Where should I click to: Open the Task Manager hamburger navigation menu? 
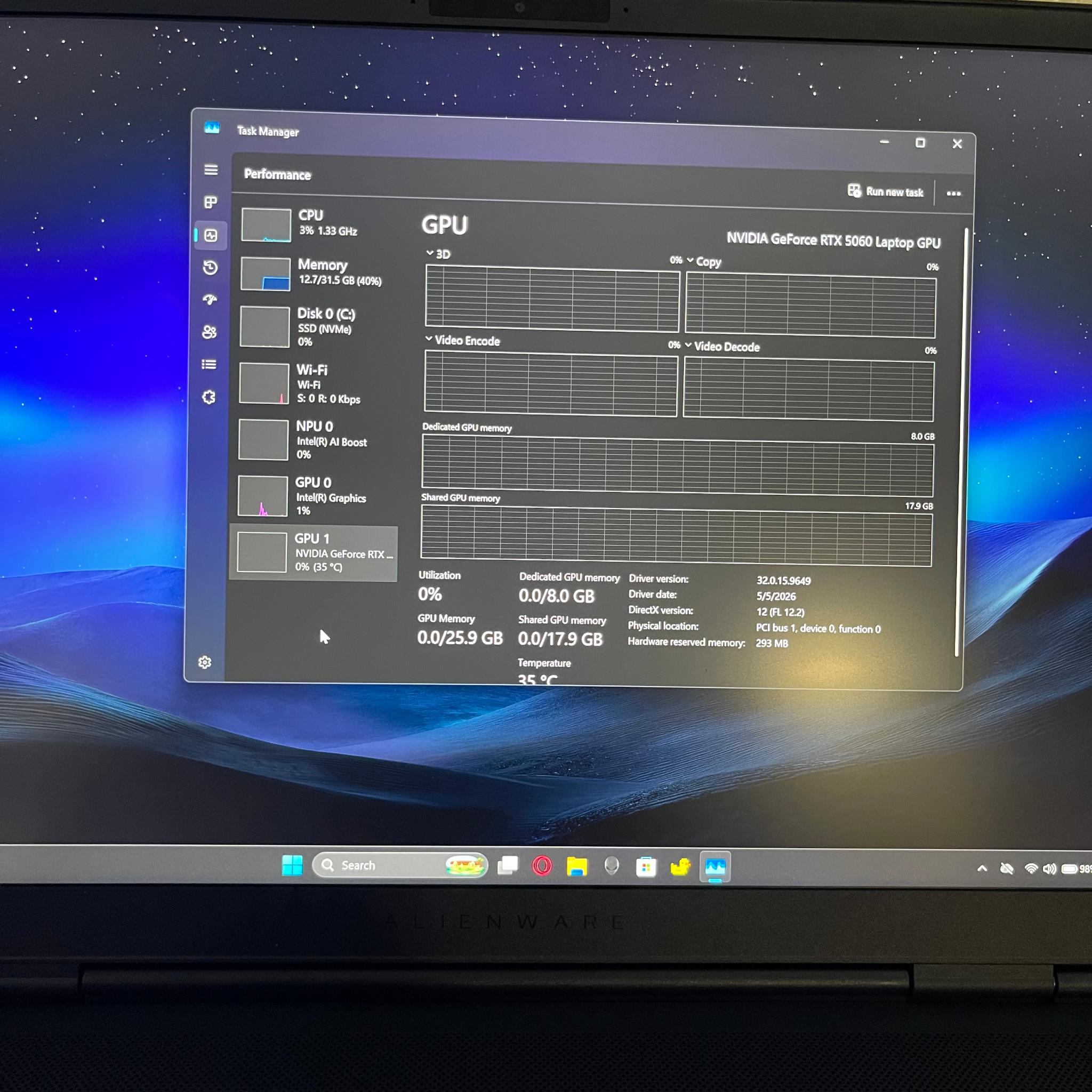[211, 170]
